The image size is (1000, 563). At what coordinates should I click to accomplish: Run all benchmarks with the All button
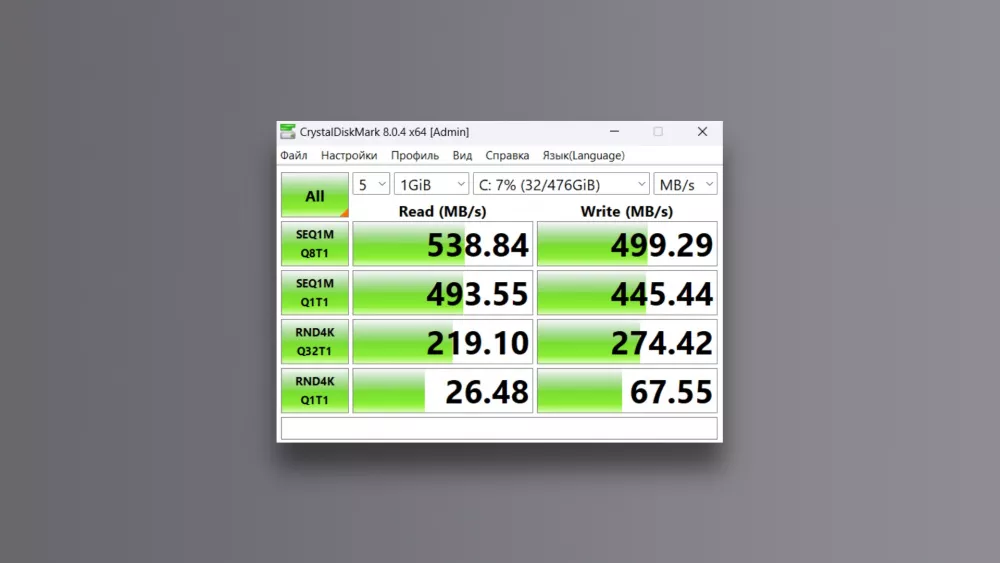pyautogui.click(x=315, y=195)
